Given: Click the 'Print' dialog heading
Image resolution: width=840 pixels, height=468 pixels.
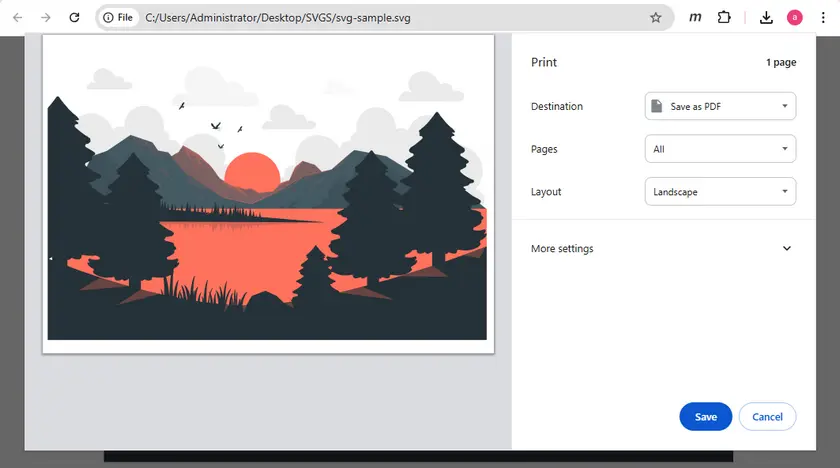Looking at the screenshot, I should [544, 62].
